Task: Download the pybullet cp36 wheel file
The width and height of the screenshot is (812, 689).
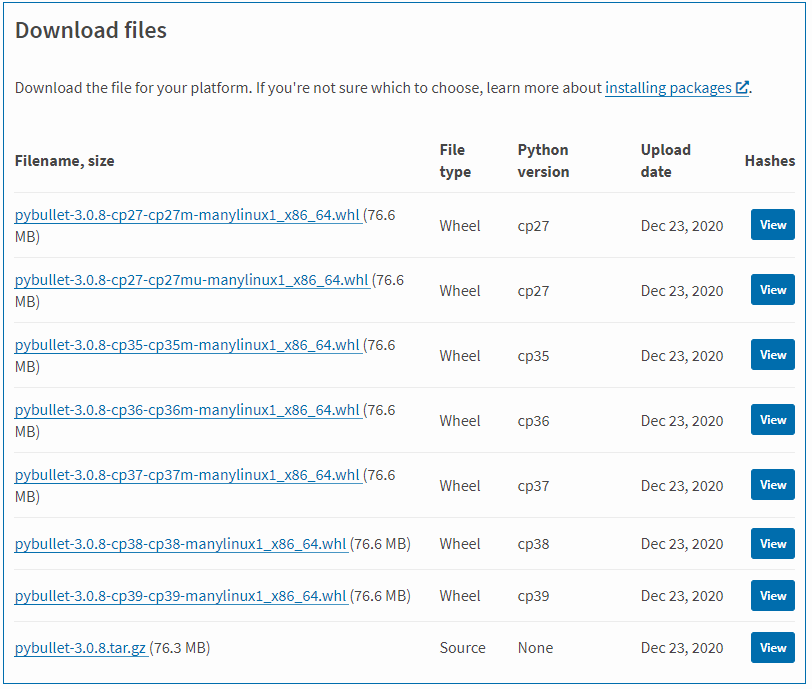Action: (x=187, y=409)
